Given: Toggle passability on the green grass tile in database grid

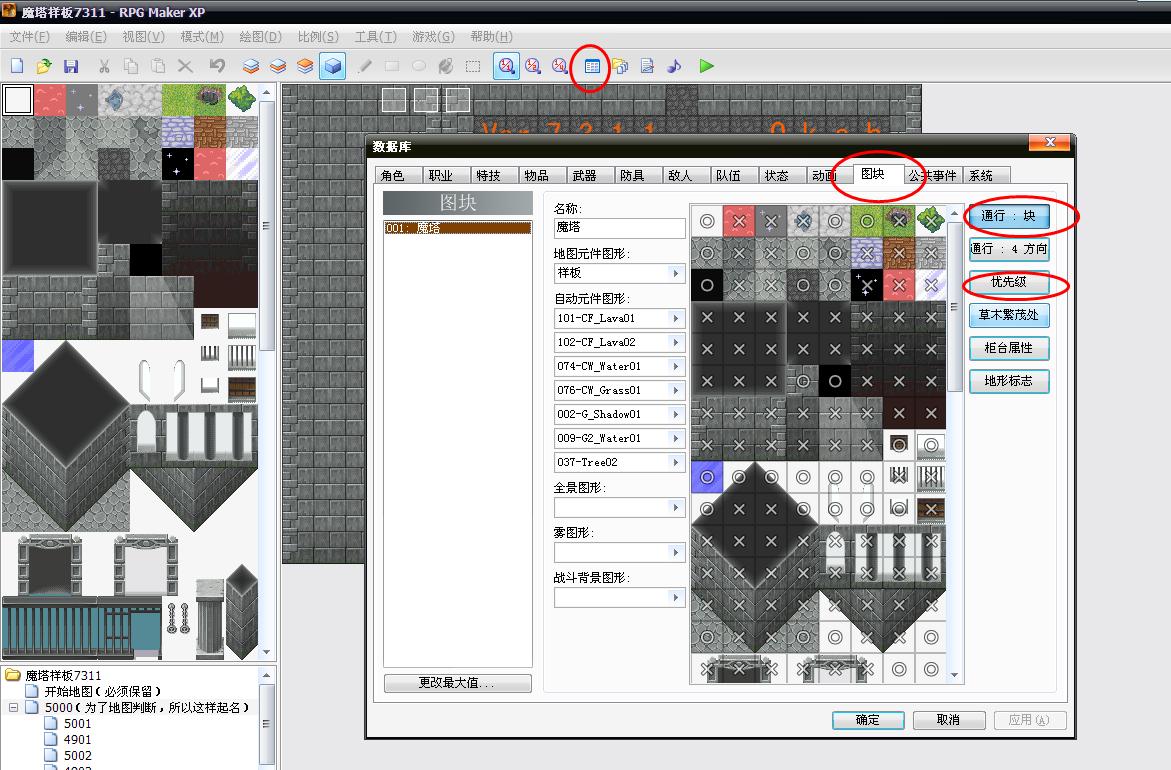Looking at the screenshot, I should click(x=867, y=221).
